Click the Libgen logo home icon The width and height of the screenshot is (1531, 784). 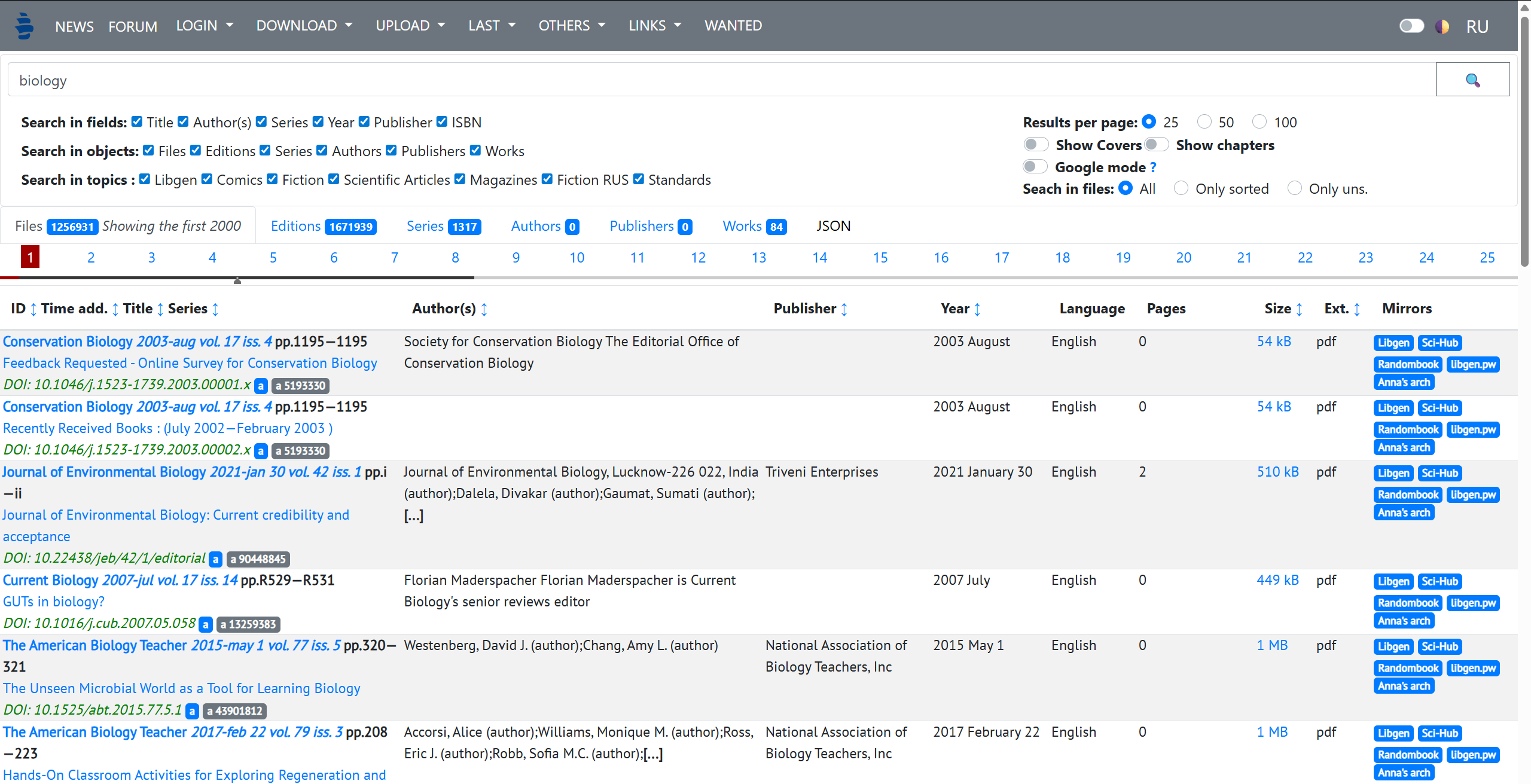click(25, 26)
